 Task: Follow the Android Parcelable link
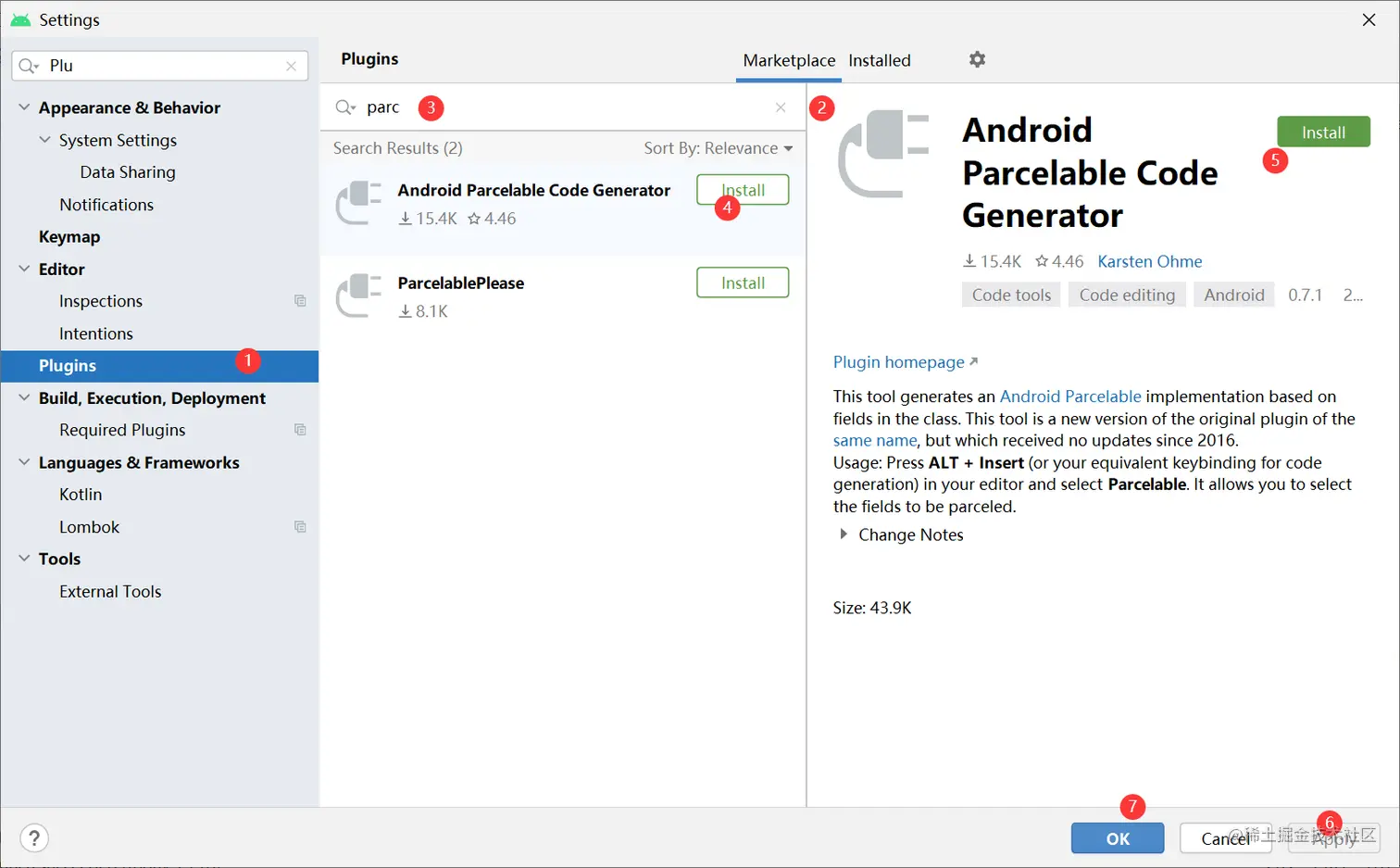point(1070,396)
